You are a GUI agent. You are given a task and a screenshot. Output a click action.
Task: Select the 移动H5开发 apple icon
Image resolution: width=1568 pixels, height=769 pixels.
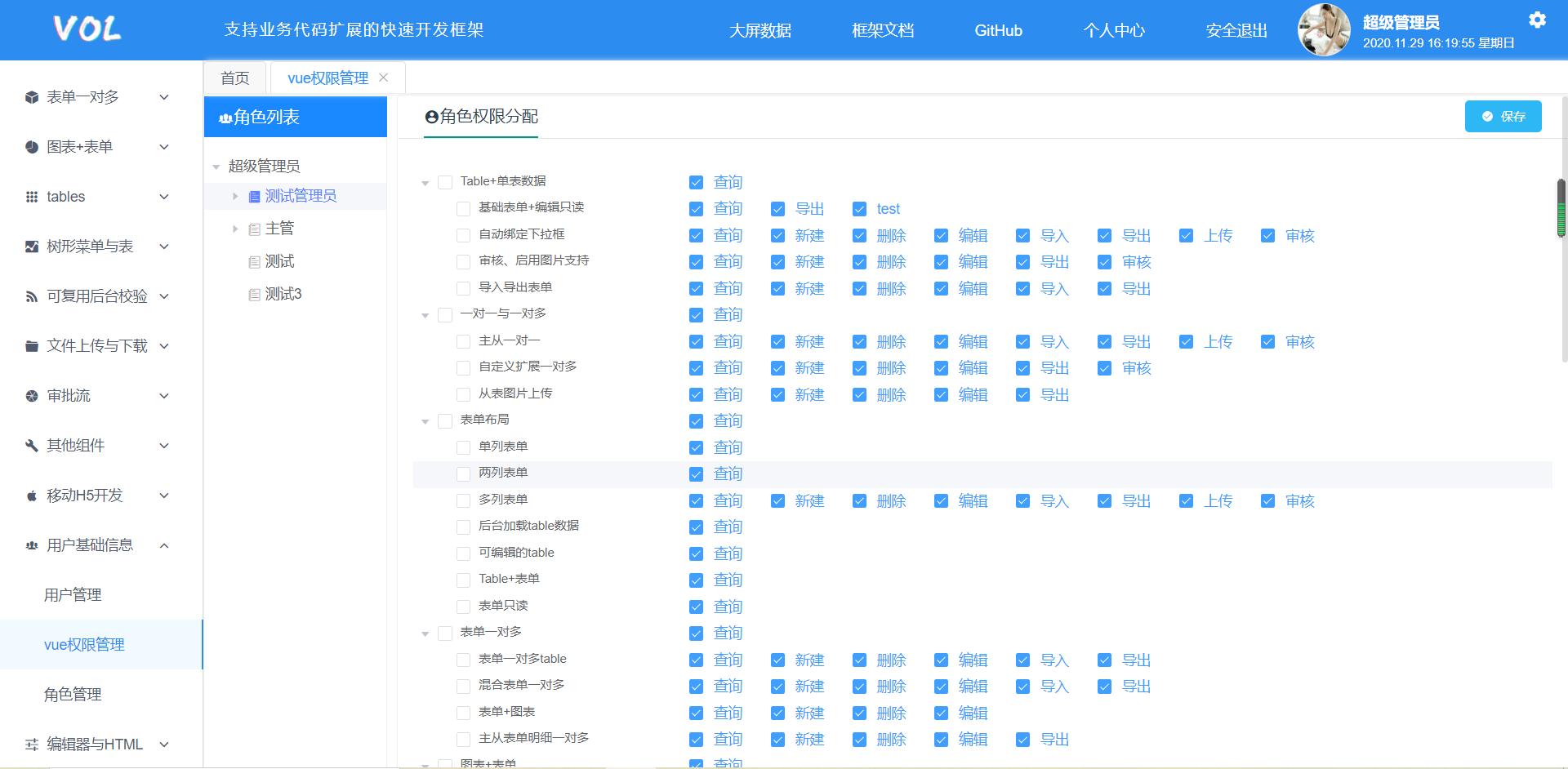tap(30, 496)
